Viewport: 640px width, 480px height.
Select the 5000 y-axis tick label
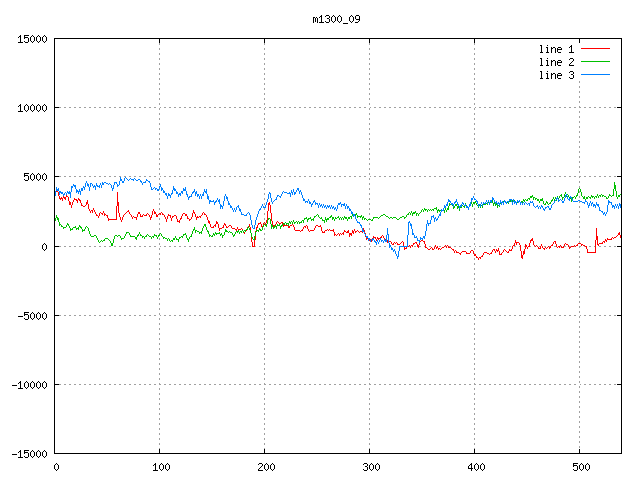(35, 177)
